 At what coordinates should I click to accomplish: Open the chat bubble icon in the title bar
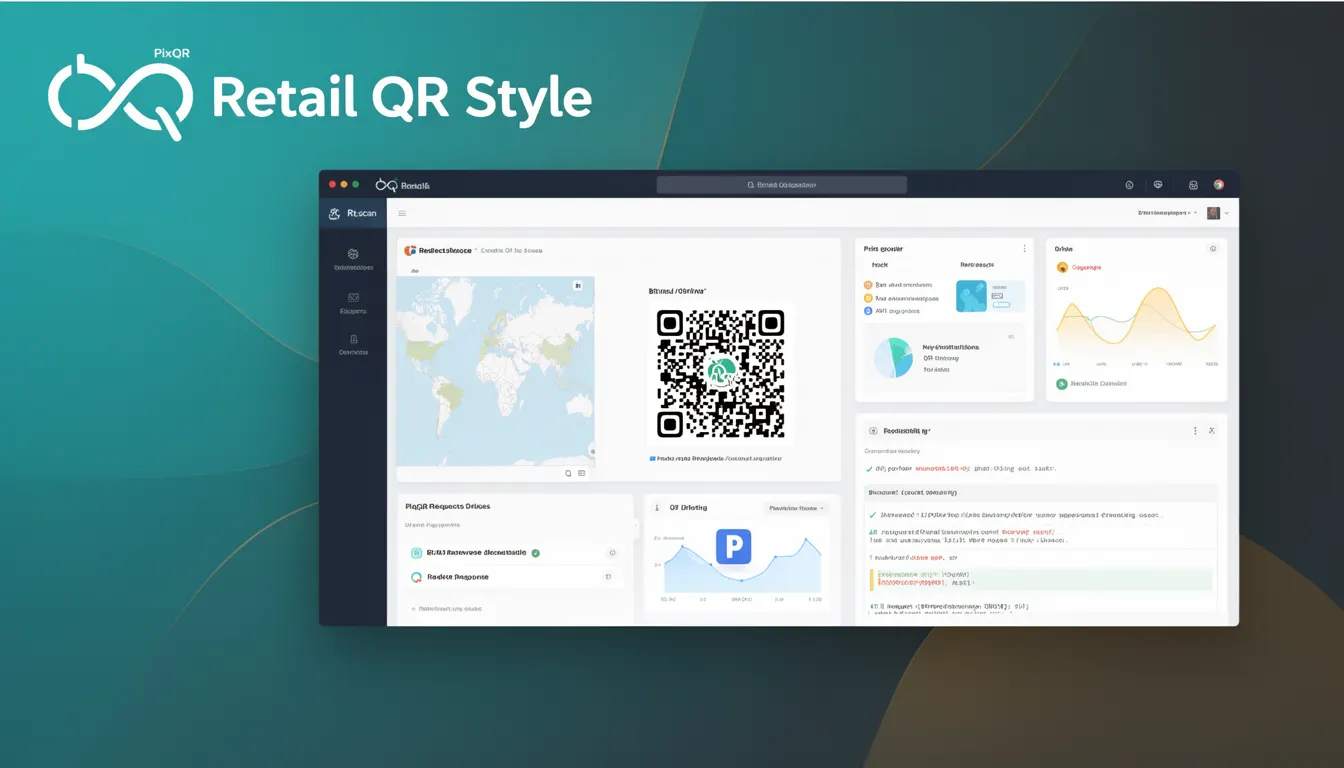coord(1158,185)
